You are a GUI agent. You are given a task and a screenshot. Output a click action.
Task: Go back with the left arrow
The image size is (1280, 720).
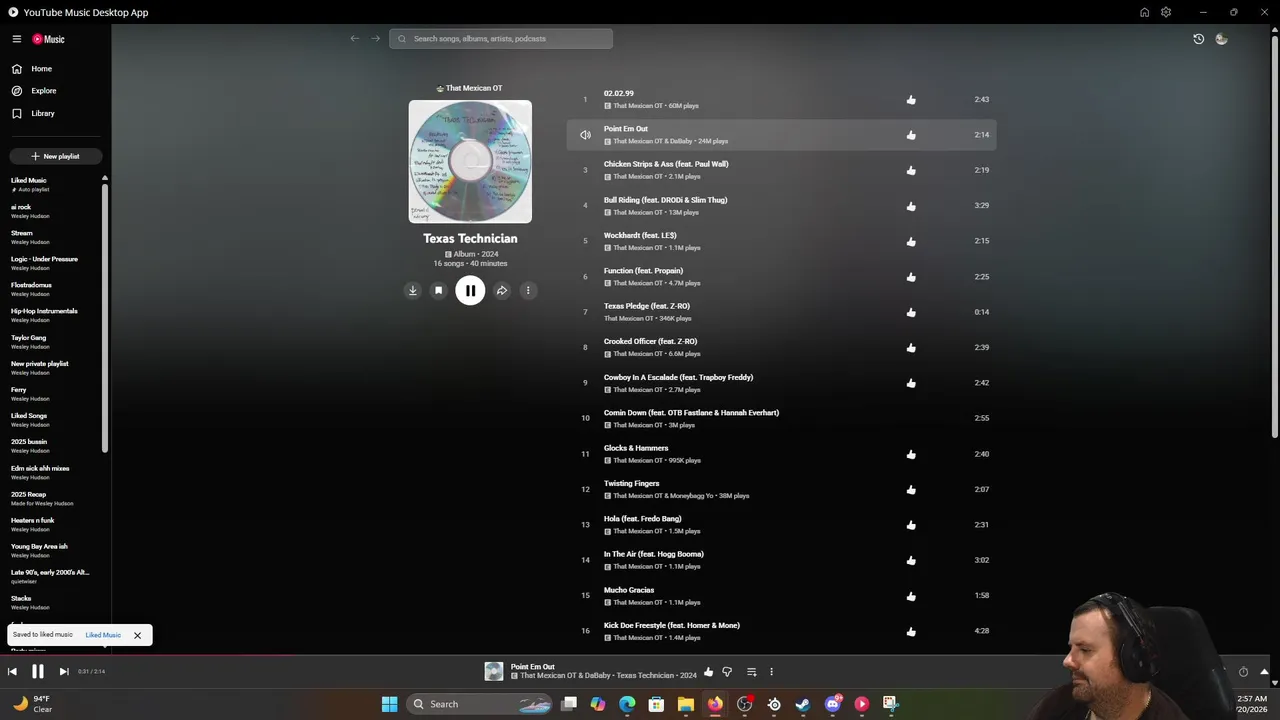pyautogui.click(x=355, y=39)
